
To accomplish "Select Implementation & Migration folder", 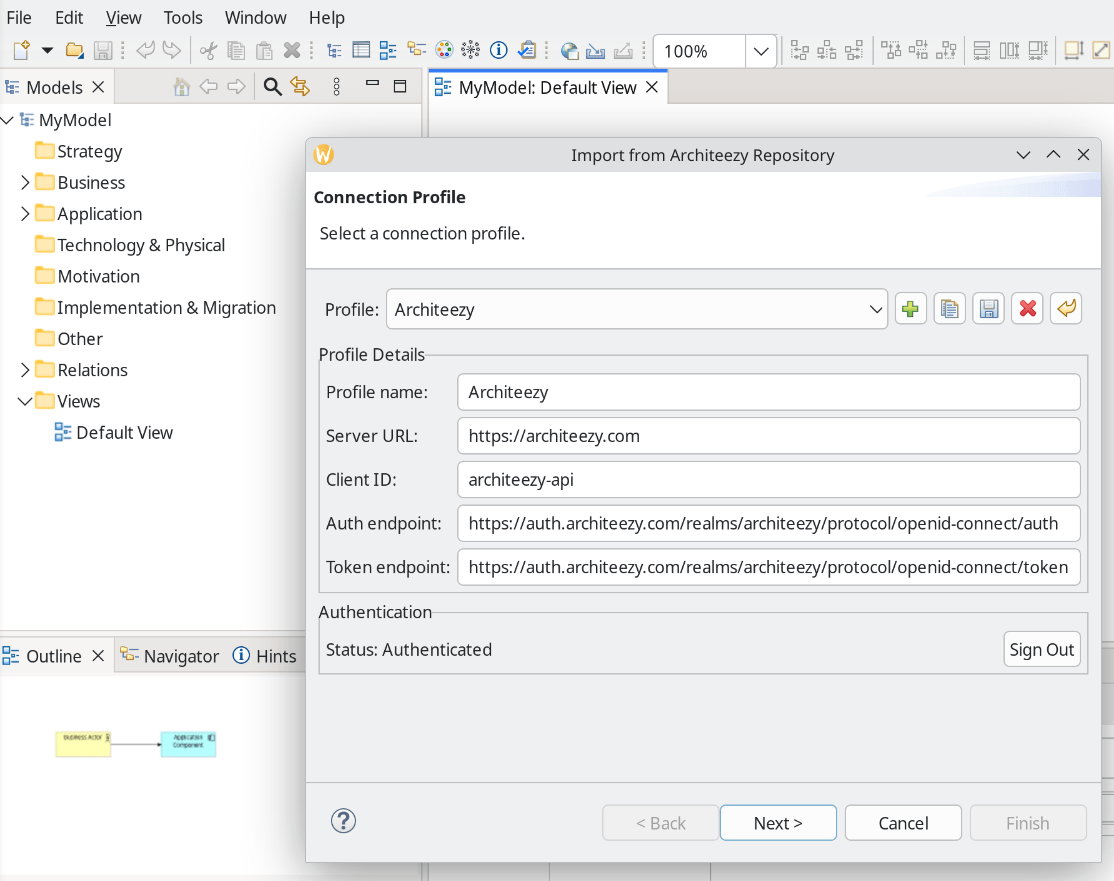I will [166, 308].
